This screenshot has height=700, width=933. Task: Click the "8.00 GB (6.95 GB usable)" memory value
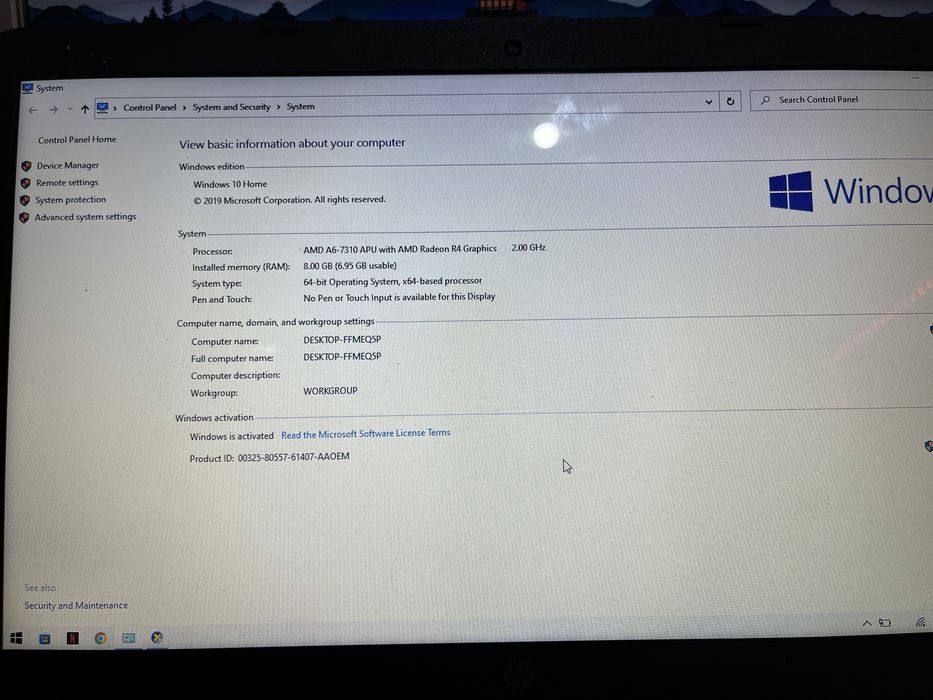(x=350, y=266)
